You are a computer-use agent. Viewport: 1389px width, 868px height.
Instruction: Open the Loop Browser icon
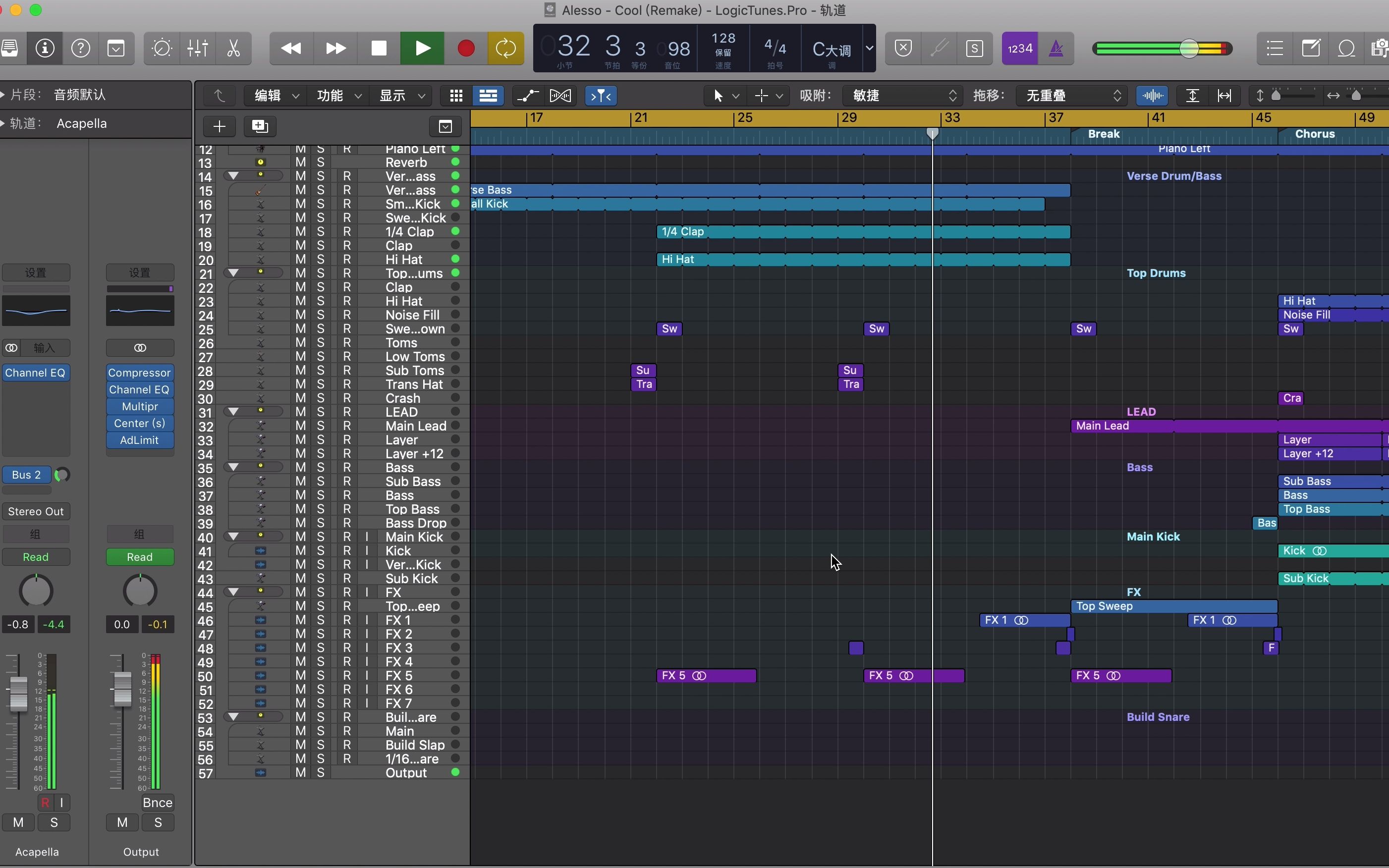coord(1346,48)
